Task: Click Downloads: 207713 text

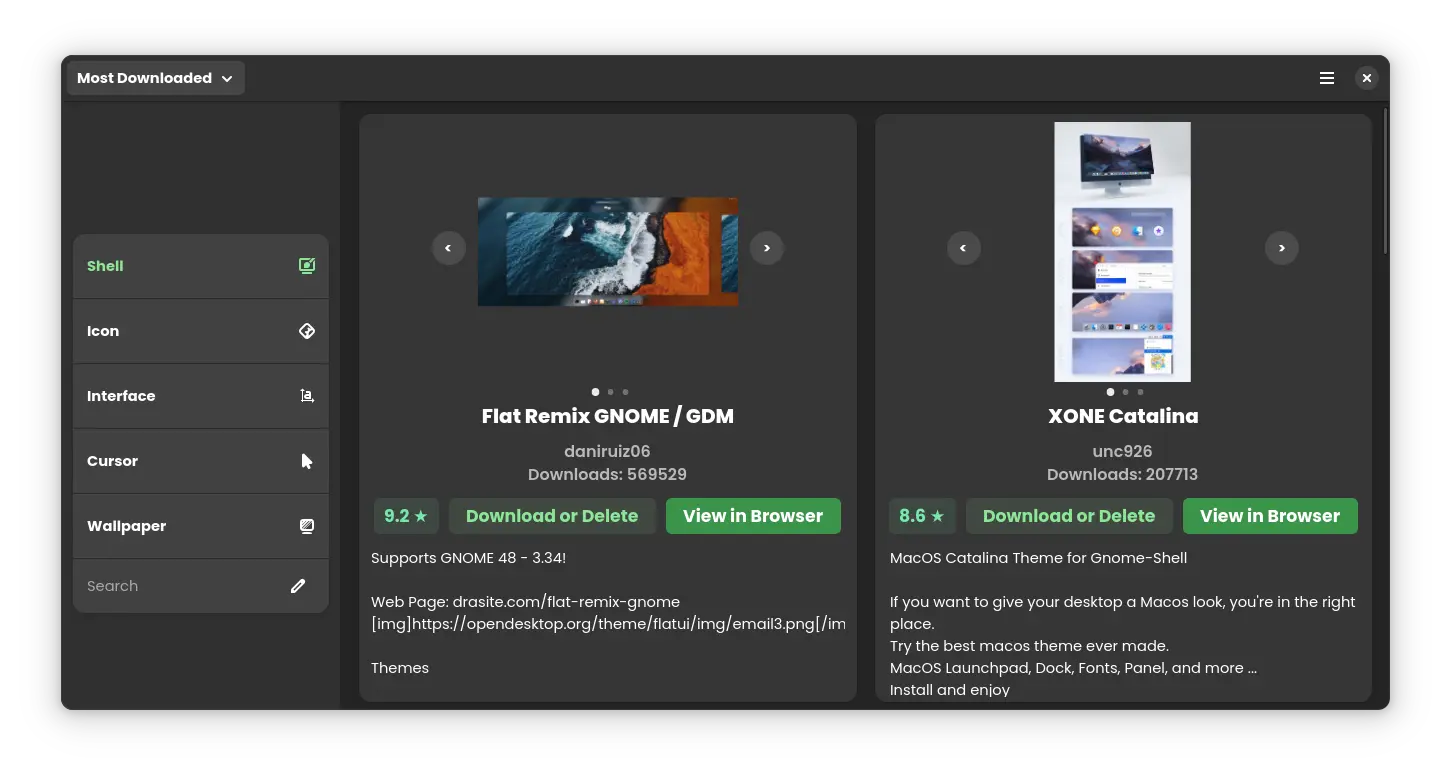Action: point(1123,474)
